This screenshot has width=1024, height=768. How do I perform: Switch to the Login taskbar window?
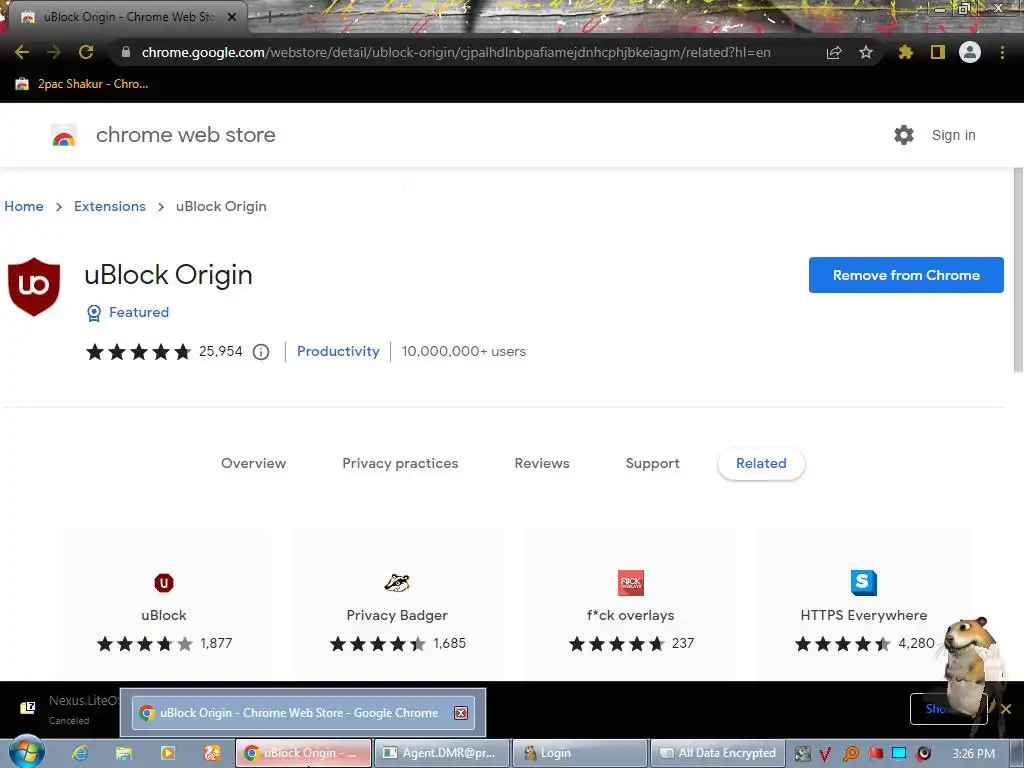(x=579, y=753)
